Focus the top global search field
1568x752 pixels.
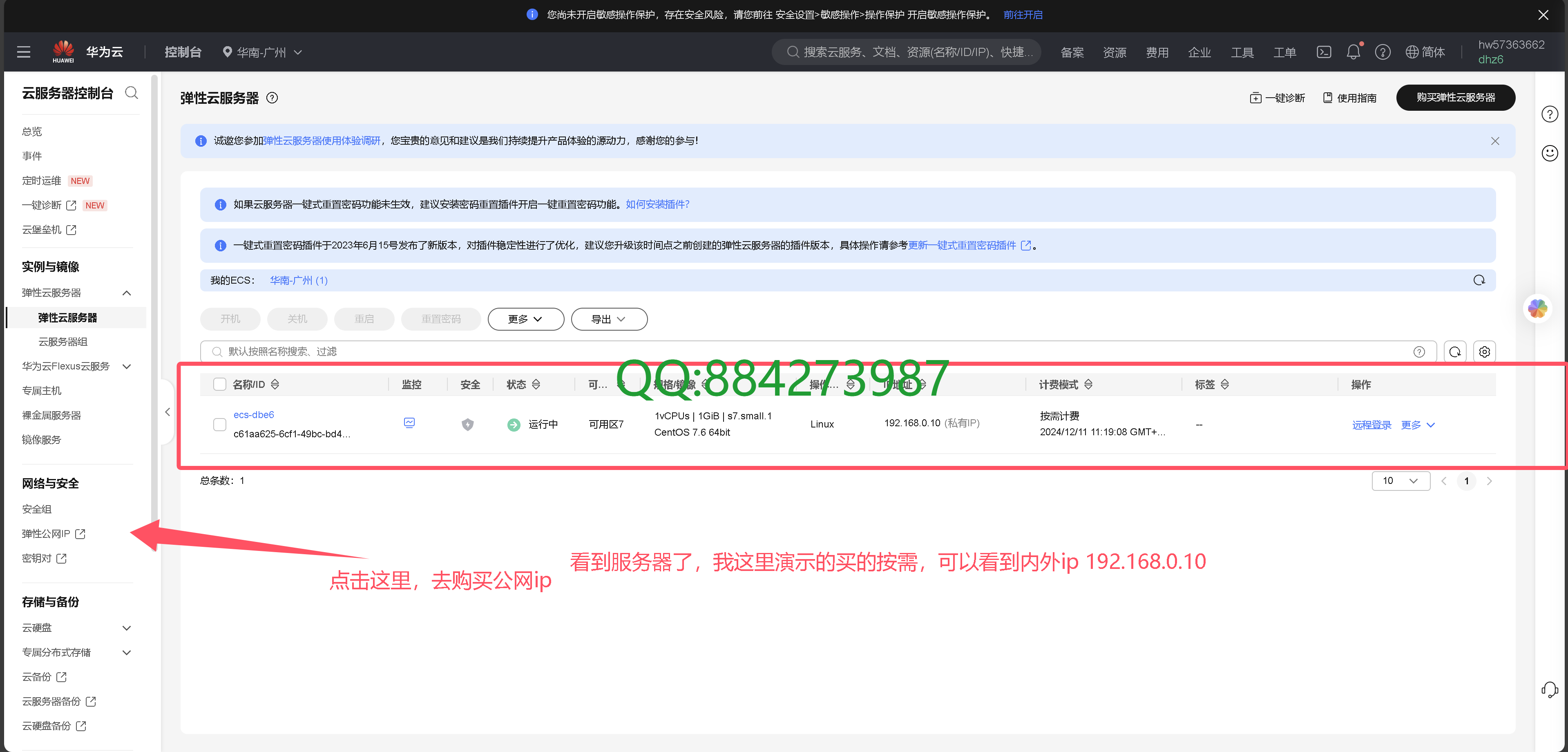pyautogui.click(x=906, y=52)
